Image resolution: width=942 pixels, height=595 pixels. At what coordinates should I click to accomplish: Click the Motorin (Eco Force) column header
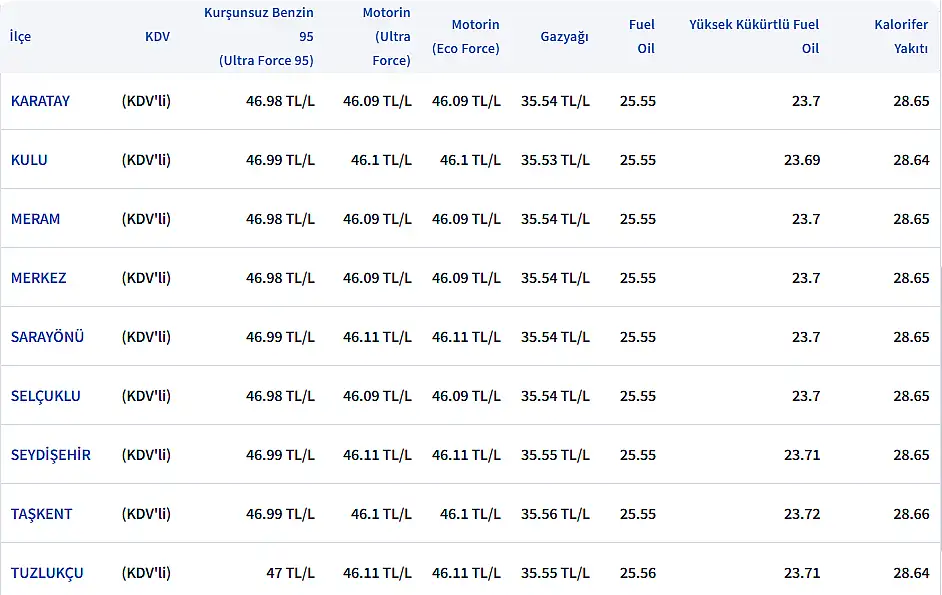point(466,37)
